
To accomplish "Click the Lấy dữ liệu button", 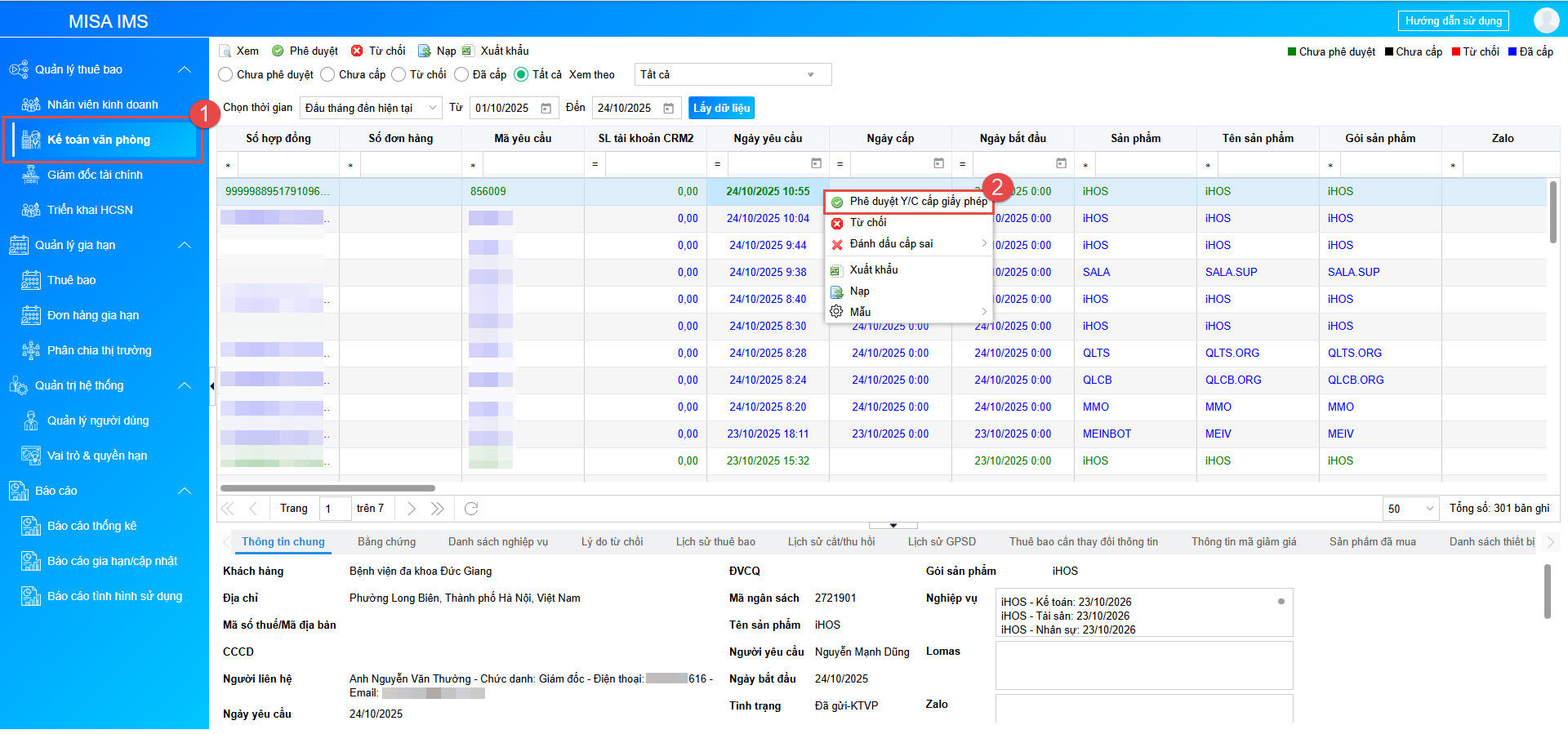I will pyautogui.click(x=721, y=108).
